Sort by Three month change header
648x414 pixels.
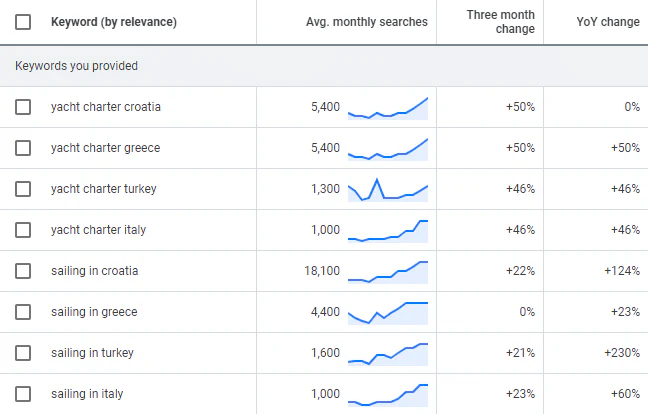click(500, 22)
